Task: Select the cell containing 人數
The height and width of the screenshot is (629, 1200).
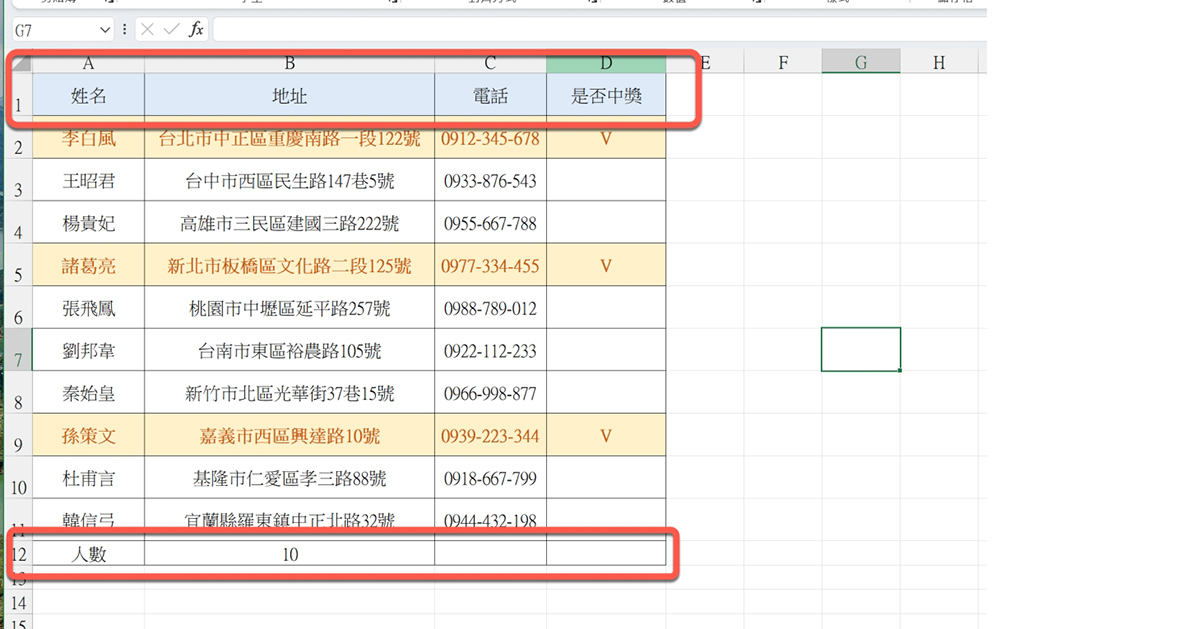Action: coord(88,553)
